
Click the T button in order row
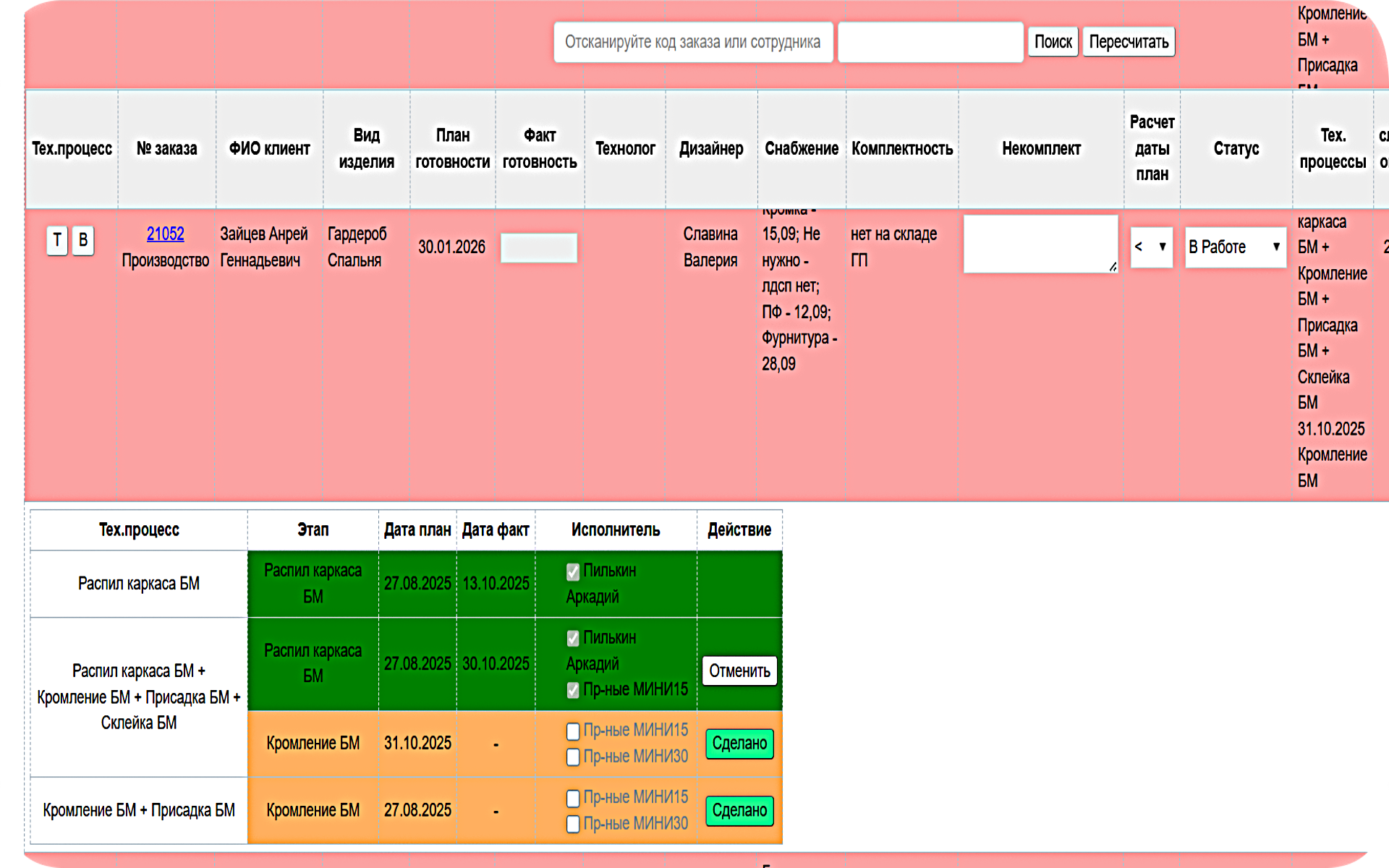pyautogui.click(x=57, y=240)
